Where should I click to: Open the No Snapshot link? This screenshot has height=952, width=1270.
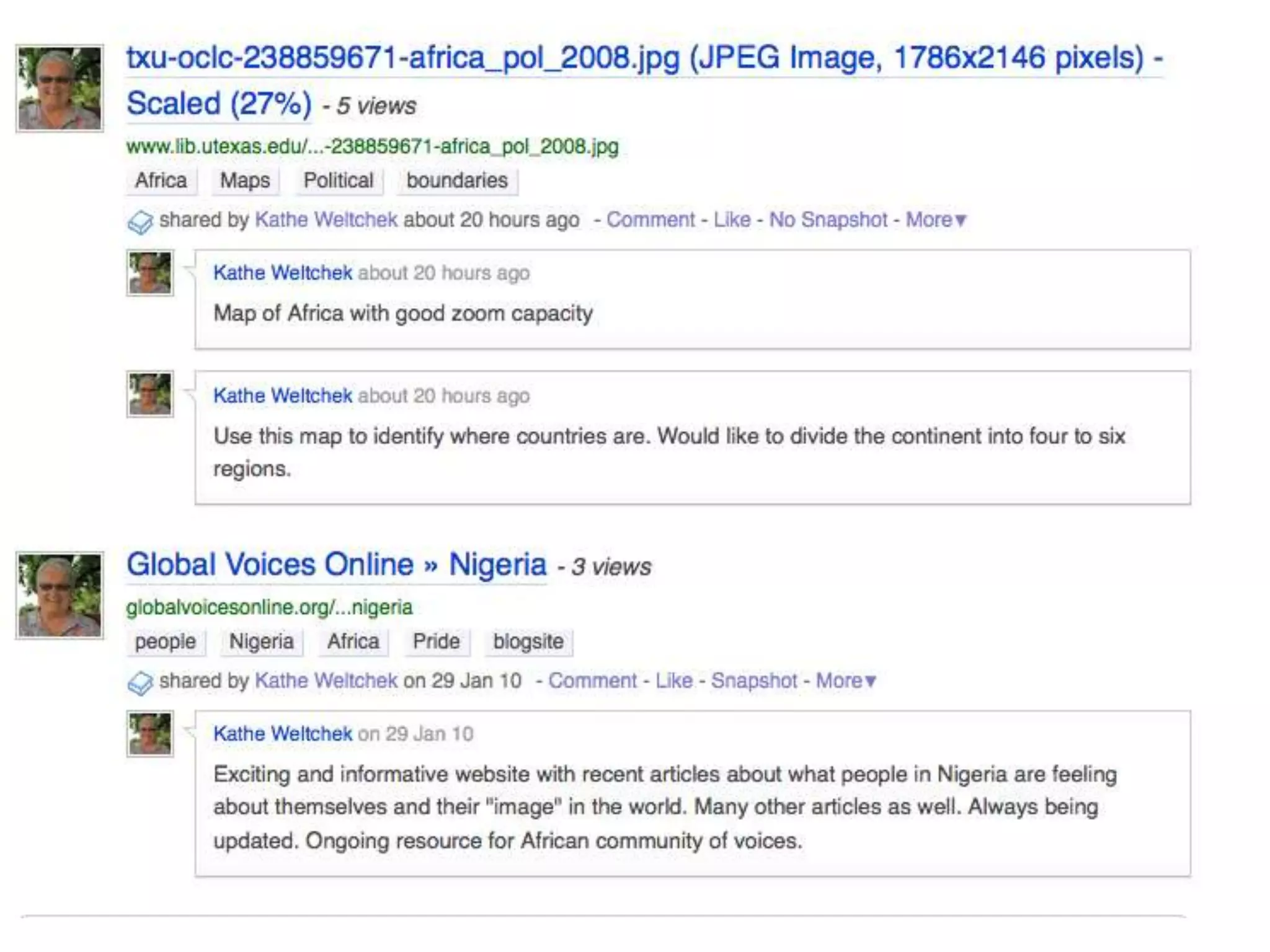pyautogui.click(x=828, y=220)
